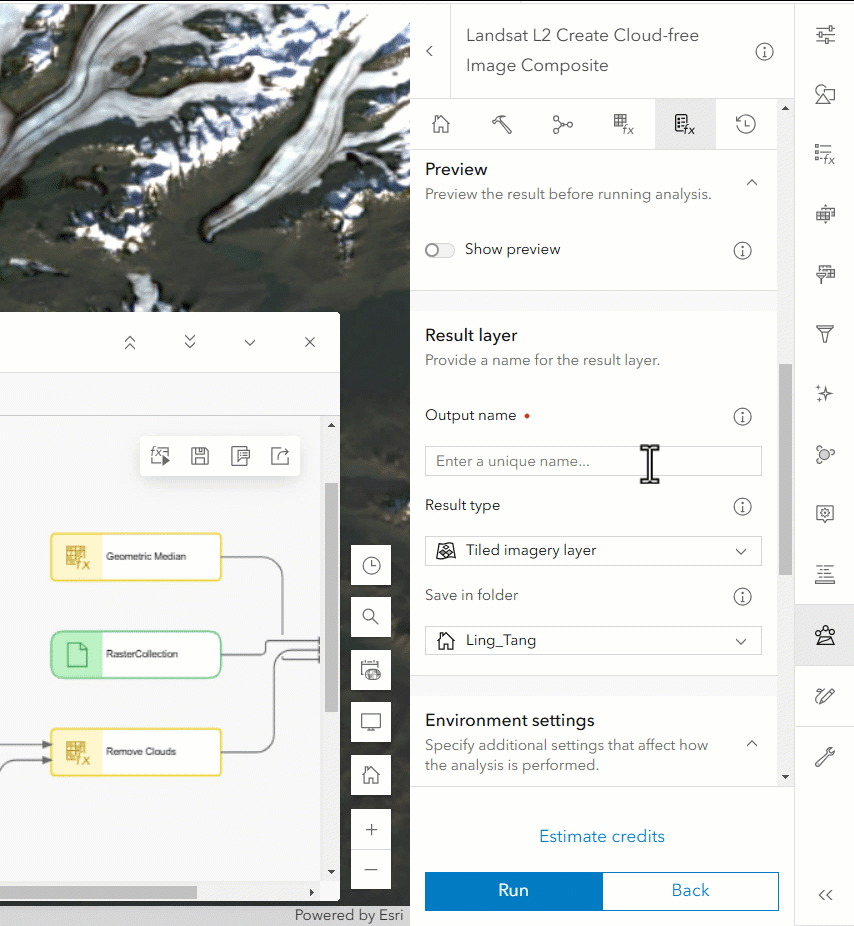Image resolution: width=854 pixels, height=926 pixels.
Task: Zoom out on the map
Action: click(x=371, y=870)
